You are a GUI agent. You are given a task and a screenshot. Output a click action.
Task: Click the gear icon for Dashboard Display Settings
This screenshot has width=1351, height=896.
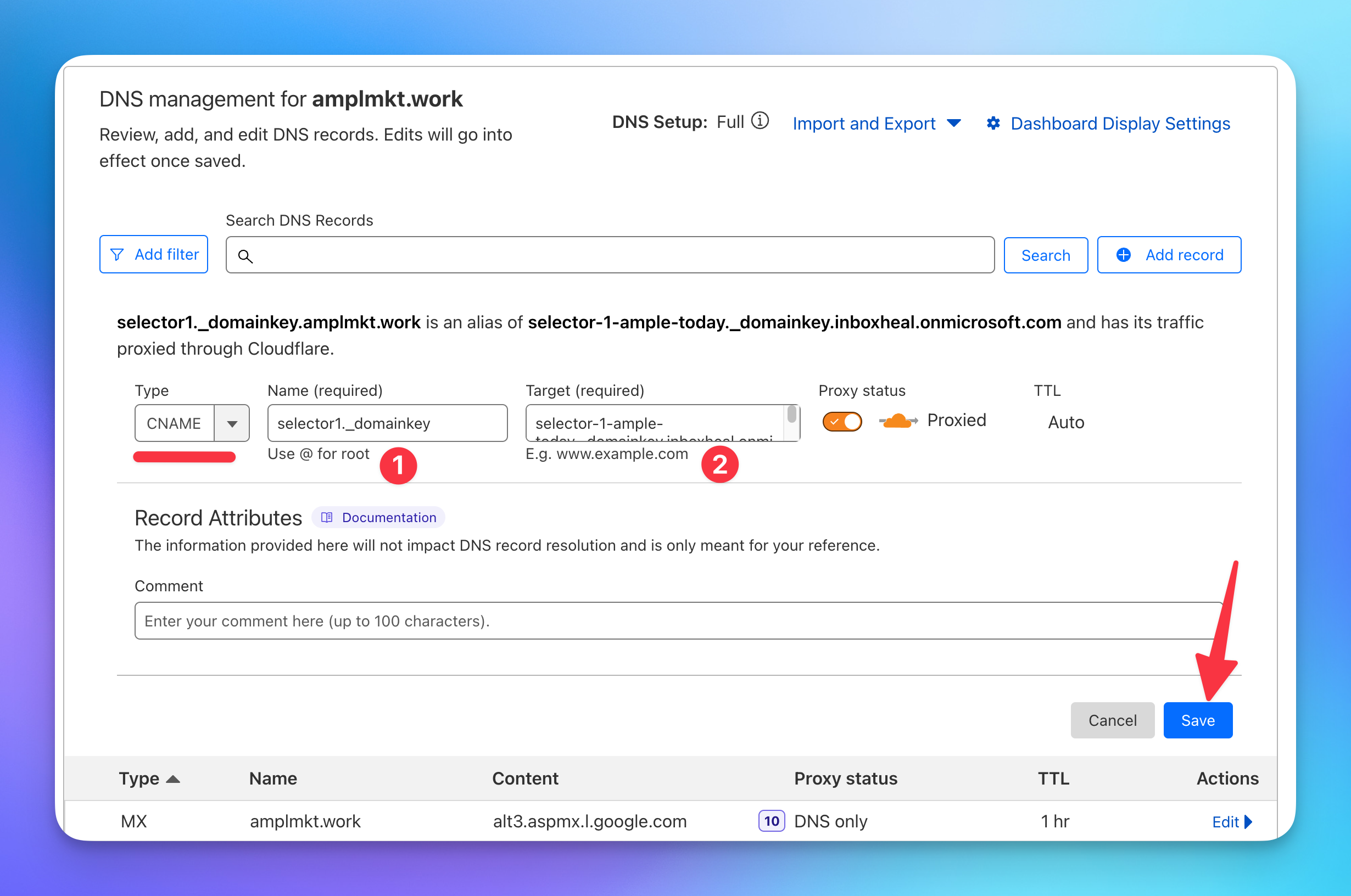[993, 124]
